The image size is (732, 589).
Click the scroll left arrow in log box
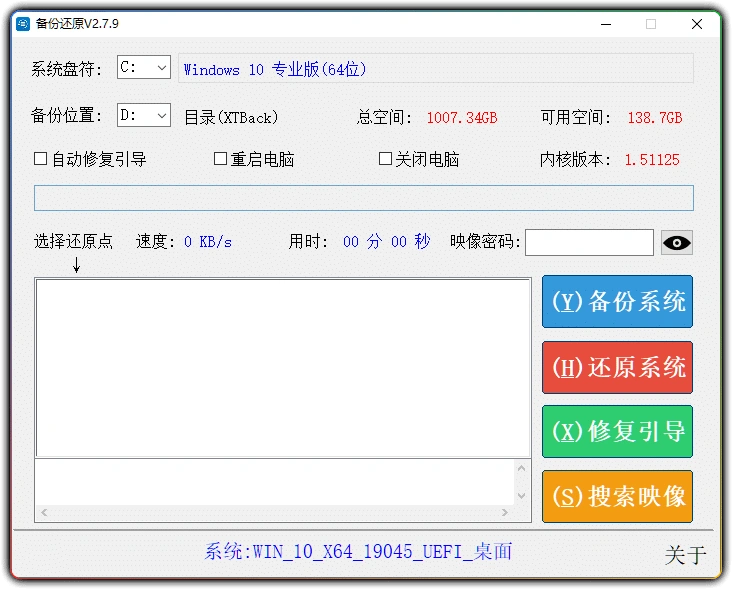click(x=44, y=512)
